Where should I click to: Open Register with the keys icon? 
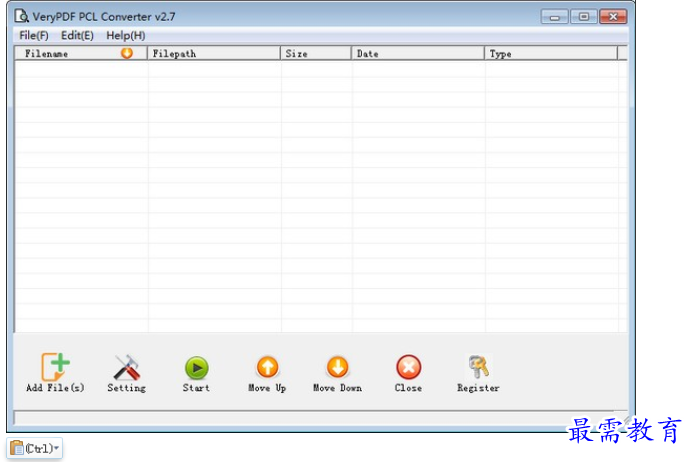(x=478, y=368)
